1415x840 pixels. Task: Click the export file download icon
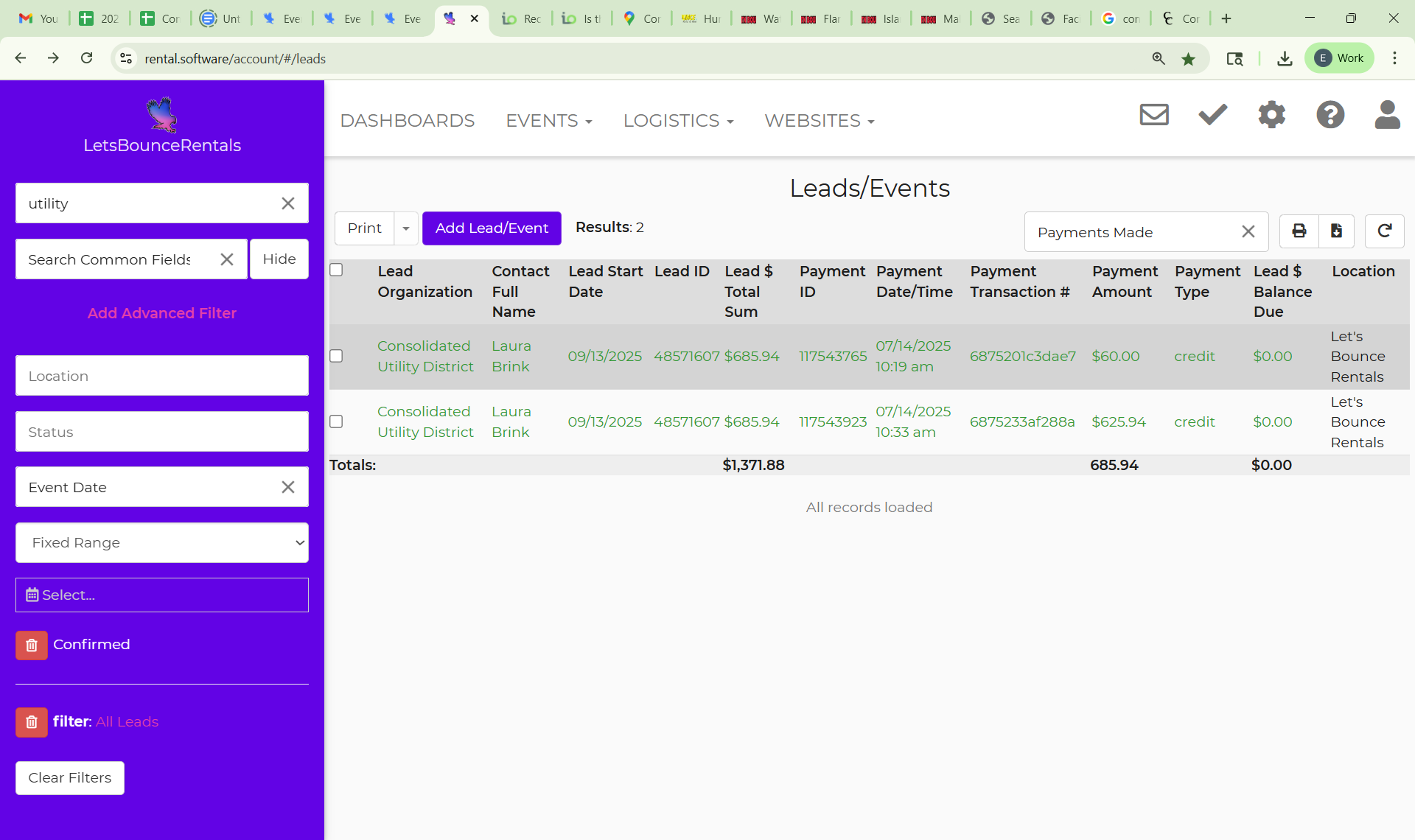1336,231
